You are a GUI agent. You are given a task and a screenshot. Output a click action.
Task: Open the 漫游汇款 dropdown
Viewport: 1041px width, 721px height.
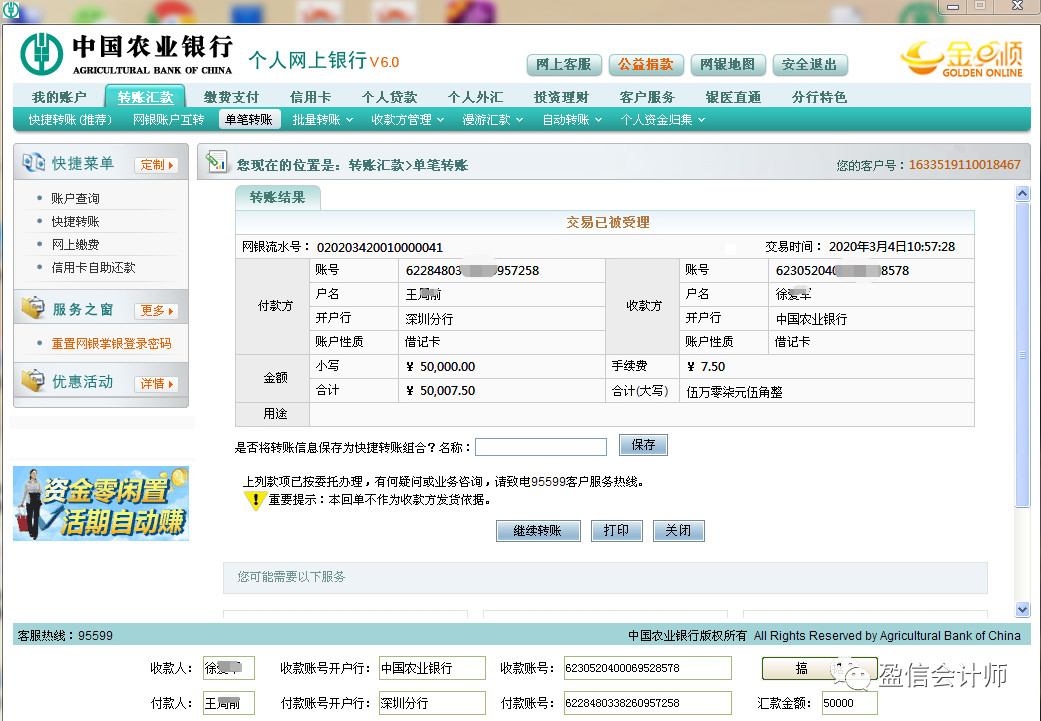tap(493, 120)
